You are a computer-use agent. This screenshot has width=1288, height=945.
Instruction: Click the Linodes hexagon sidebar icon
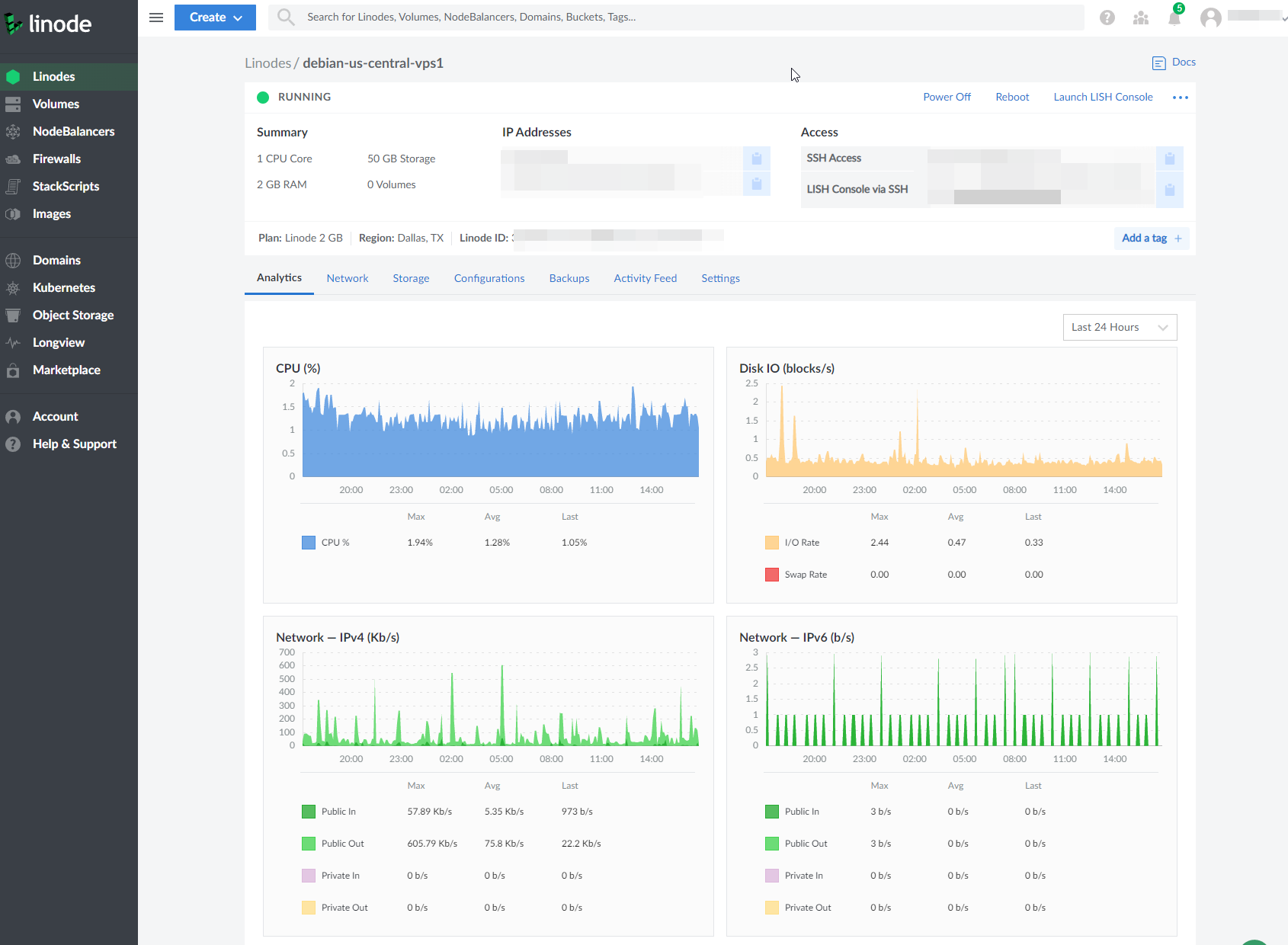[x=13, y=76]
